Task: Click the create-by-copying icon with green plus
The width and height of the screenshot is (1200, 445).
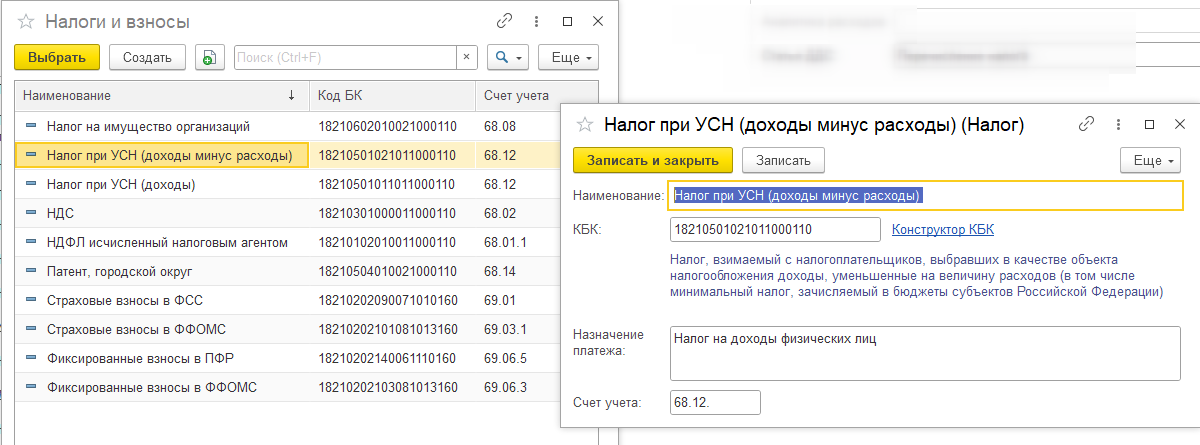Action: pyautogui.click(x=209, y=58)
